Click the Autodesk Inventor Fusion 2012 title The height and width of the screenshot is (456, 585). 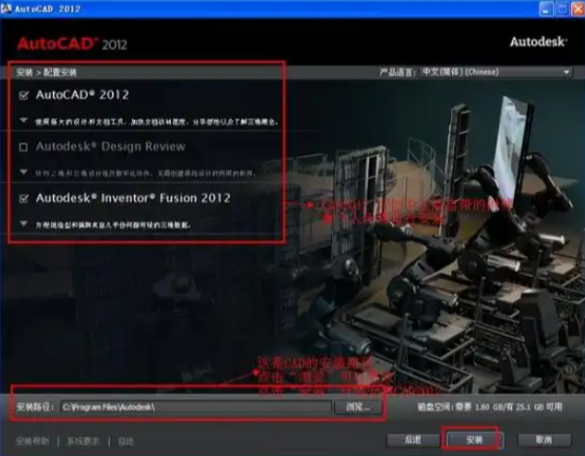pyautogui.click(x=133, y=198)
